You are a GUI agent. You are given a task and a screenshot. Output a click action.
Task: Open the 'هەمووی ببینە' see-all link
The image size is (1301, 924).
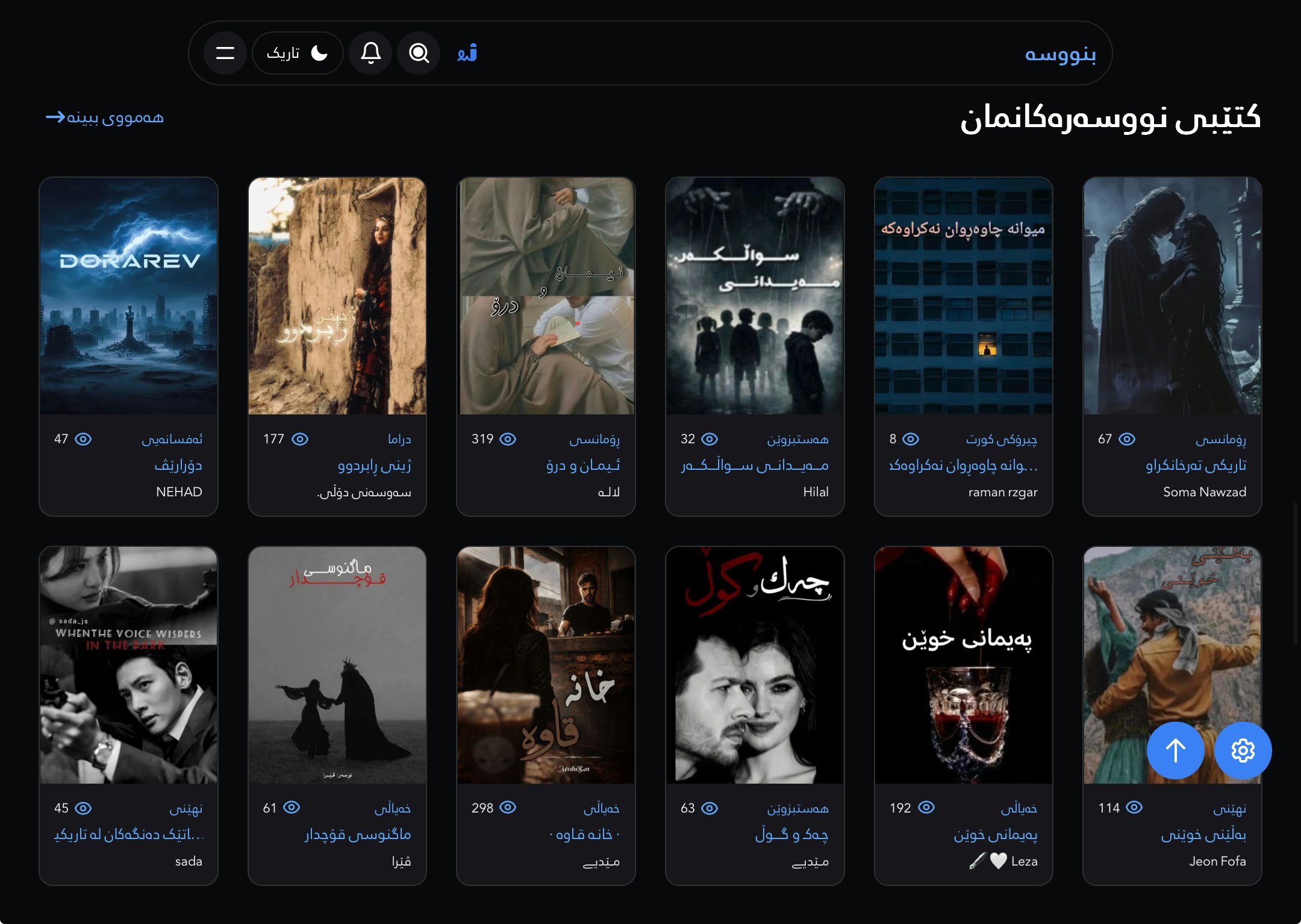105,117
